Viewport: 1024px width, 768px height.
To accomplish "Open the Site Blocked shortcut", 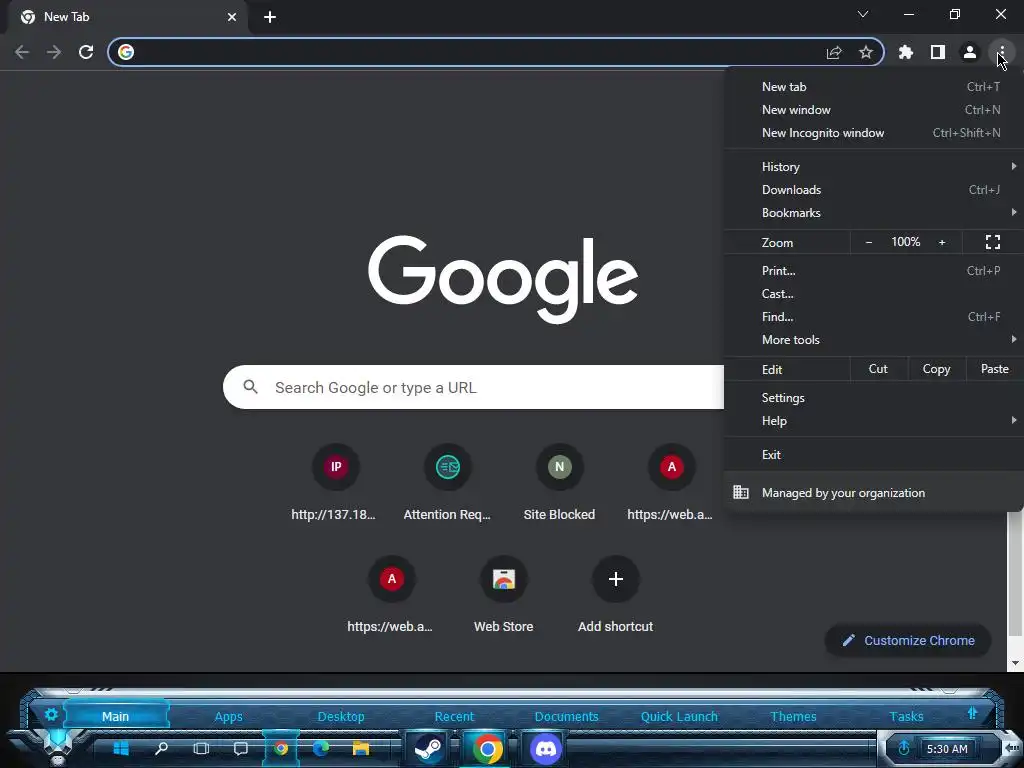I will 559,482.
